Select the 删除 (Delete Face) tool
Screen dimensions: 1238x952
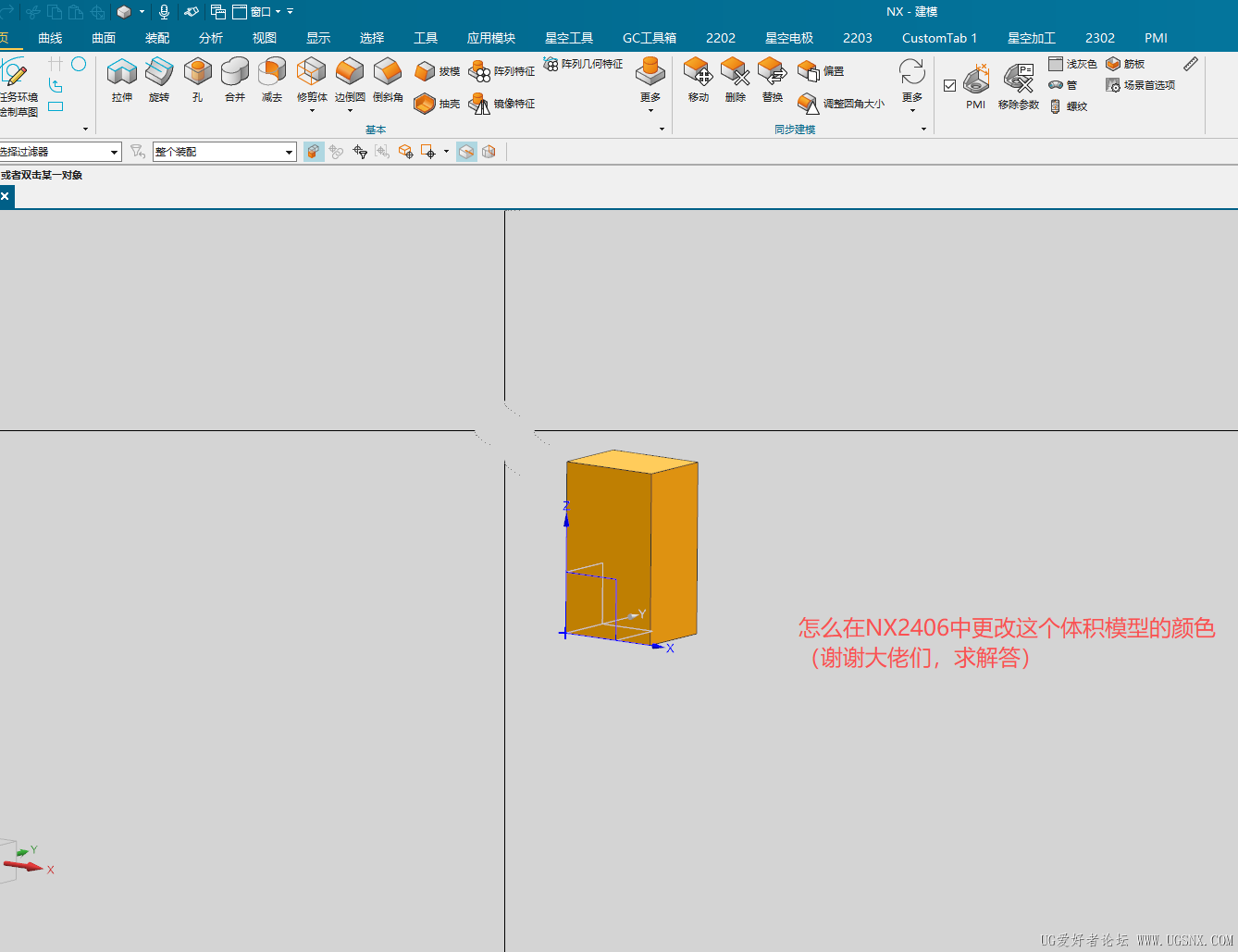tap(735, 79)
